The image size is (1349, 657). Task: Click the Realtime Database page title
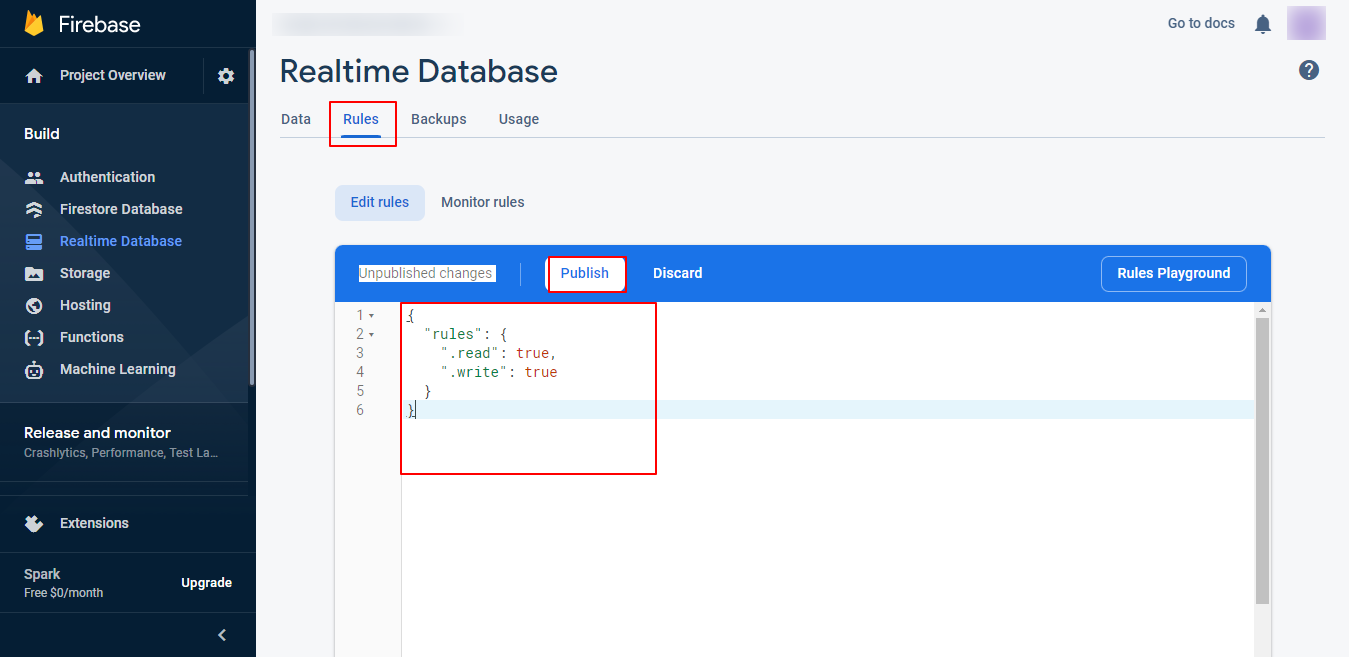419,71
